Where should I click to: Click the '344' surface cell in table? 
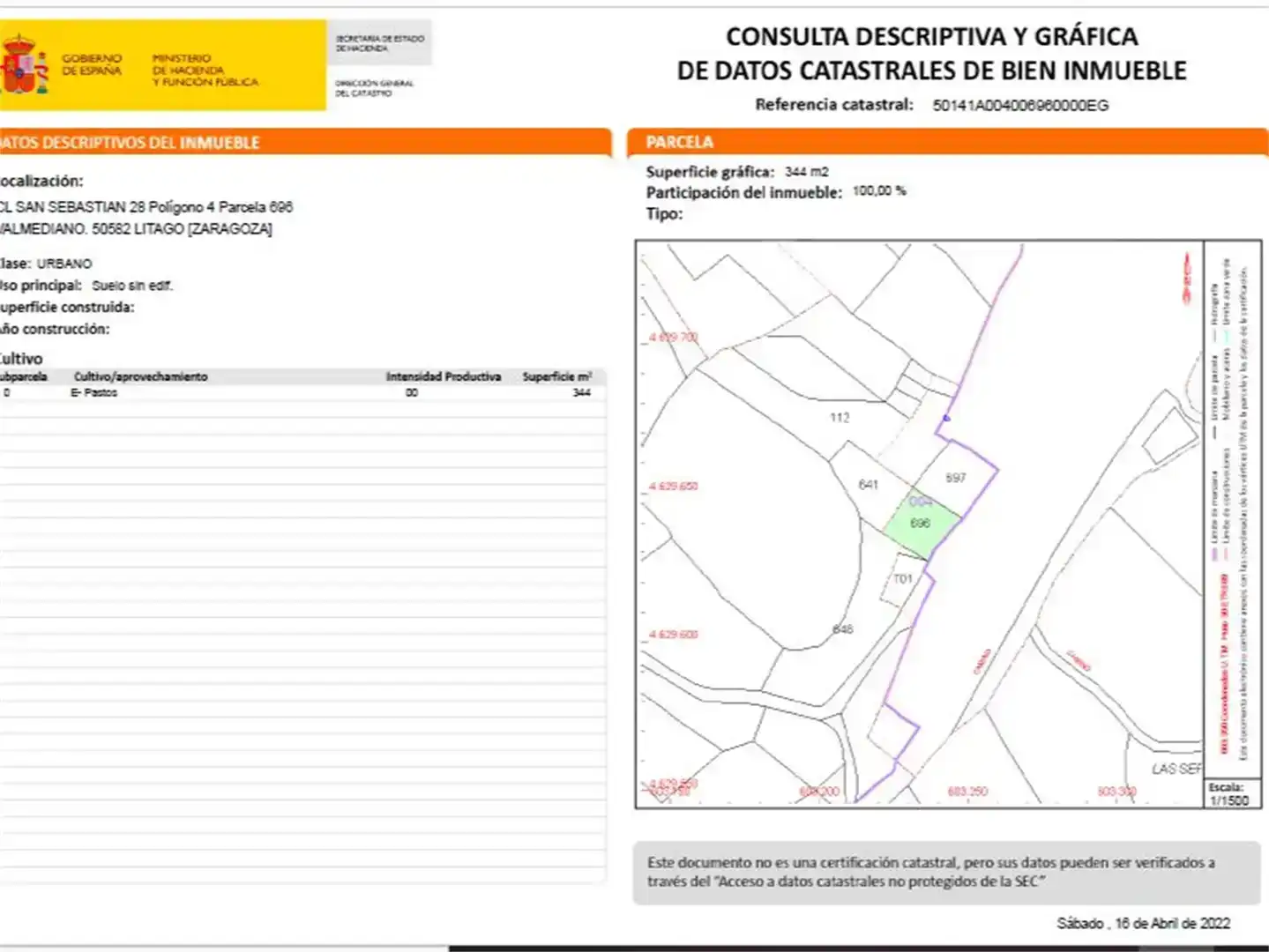pyautogui.click(x=581, y=392)
